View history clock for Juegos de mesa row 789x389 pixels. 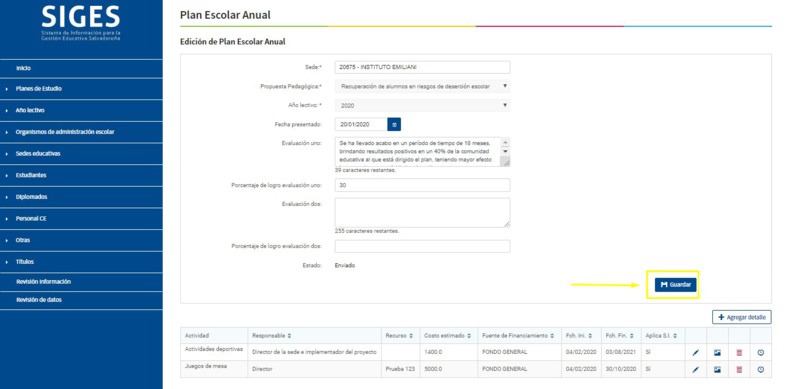point(761,369)
